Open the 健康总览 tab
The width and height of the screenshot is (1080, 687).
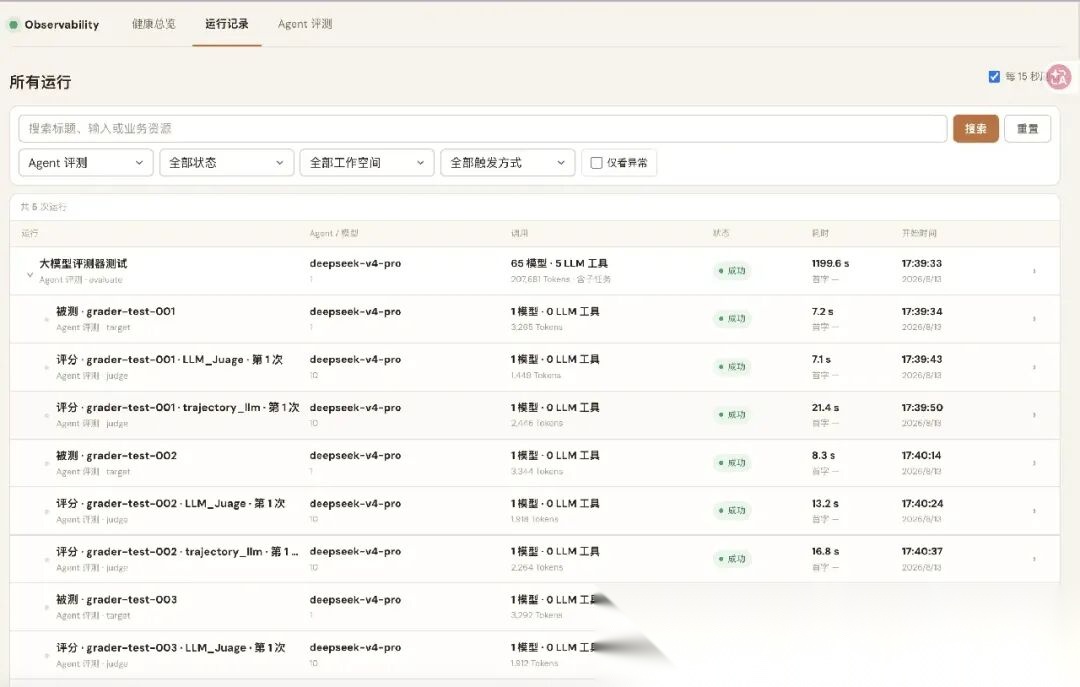(x=154, y=24)
